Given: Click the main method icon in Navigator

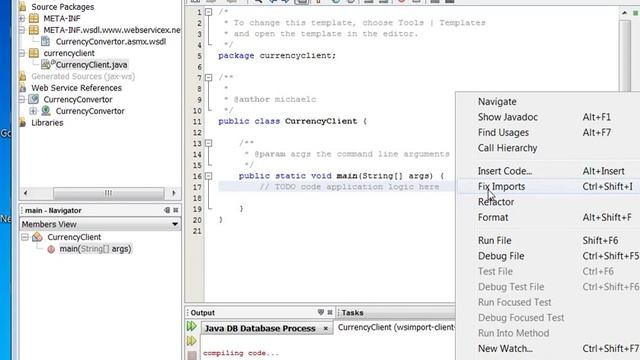Looking at the screenshot, I should click(x=51, y=249).
